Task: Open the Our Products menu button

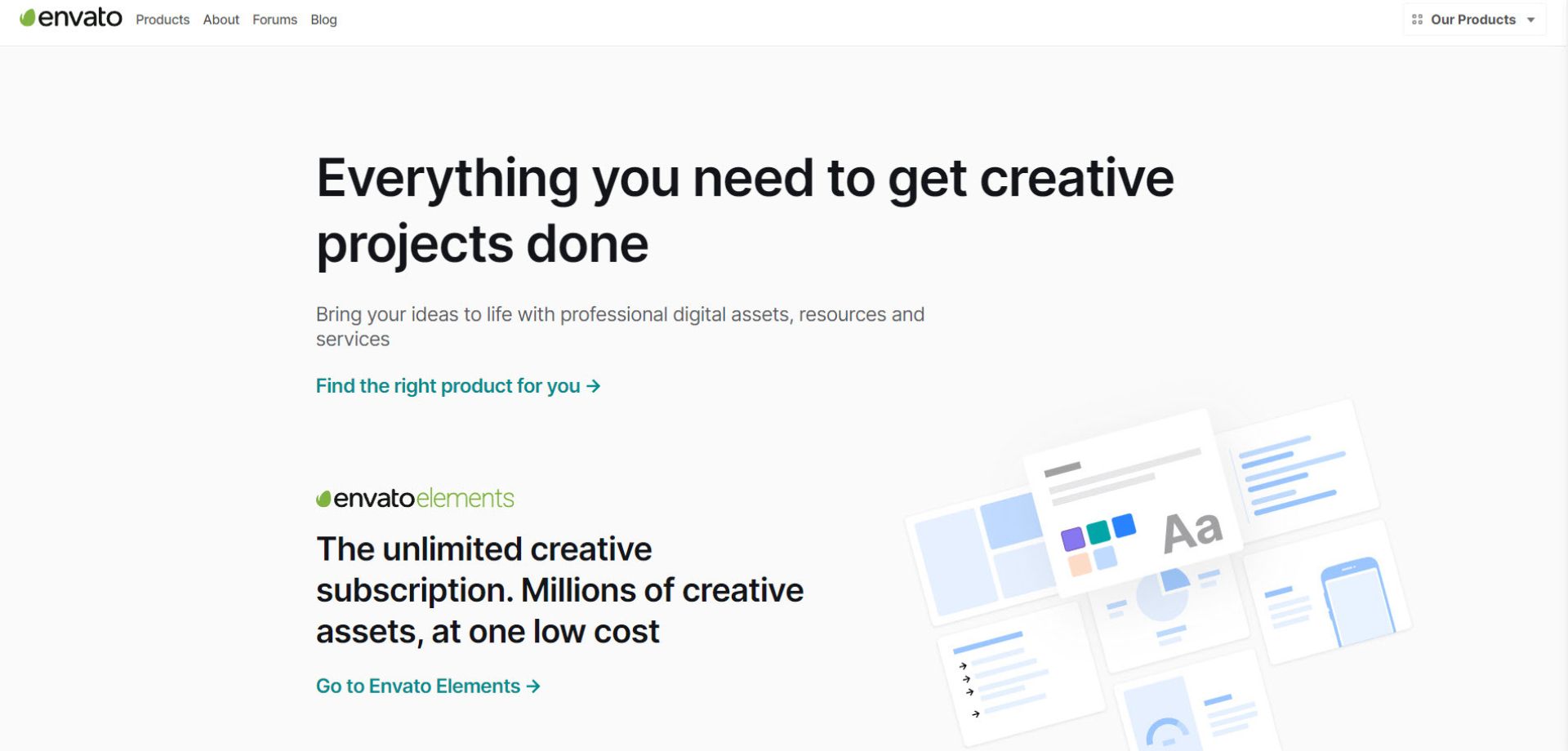Action: [1473, 20]
